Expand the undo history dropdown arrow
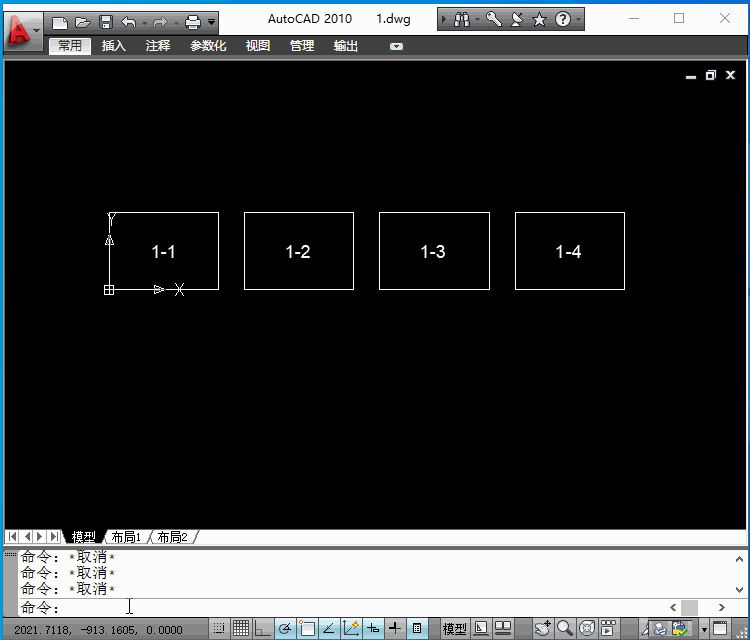This screenshot has width=750, height=640. tap(144, 23)
